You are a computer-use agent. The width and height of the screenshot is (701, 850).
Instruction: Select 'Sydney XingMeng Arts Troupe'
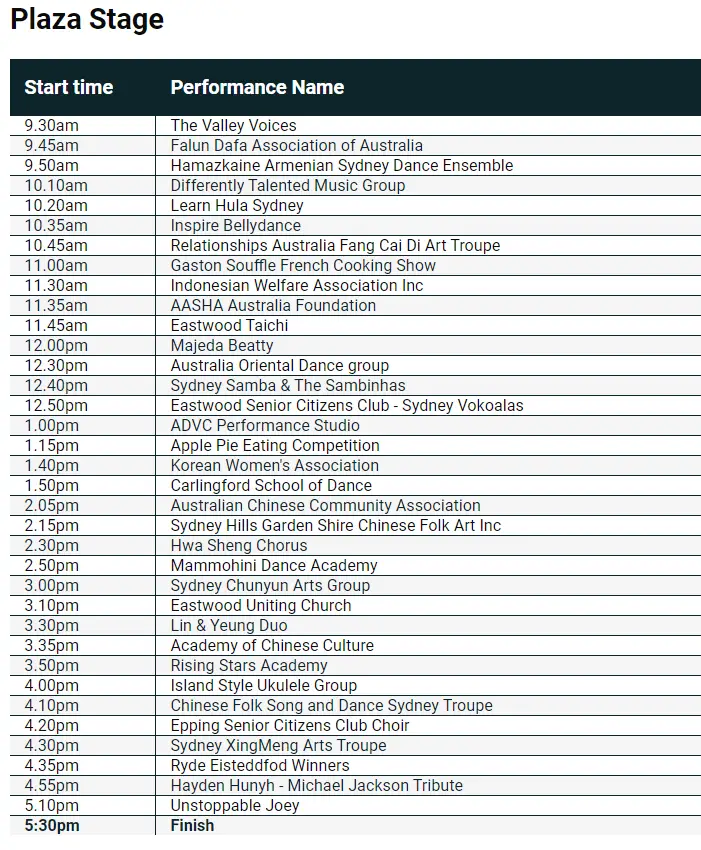pos(279,746)
